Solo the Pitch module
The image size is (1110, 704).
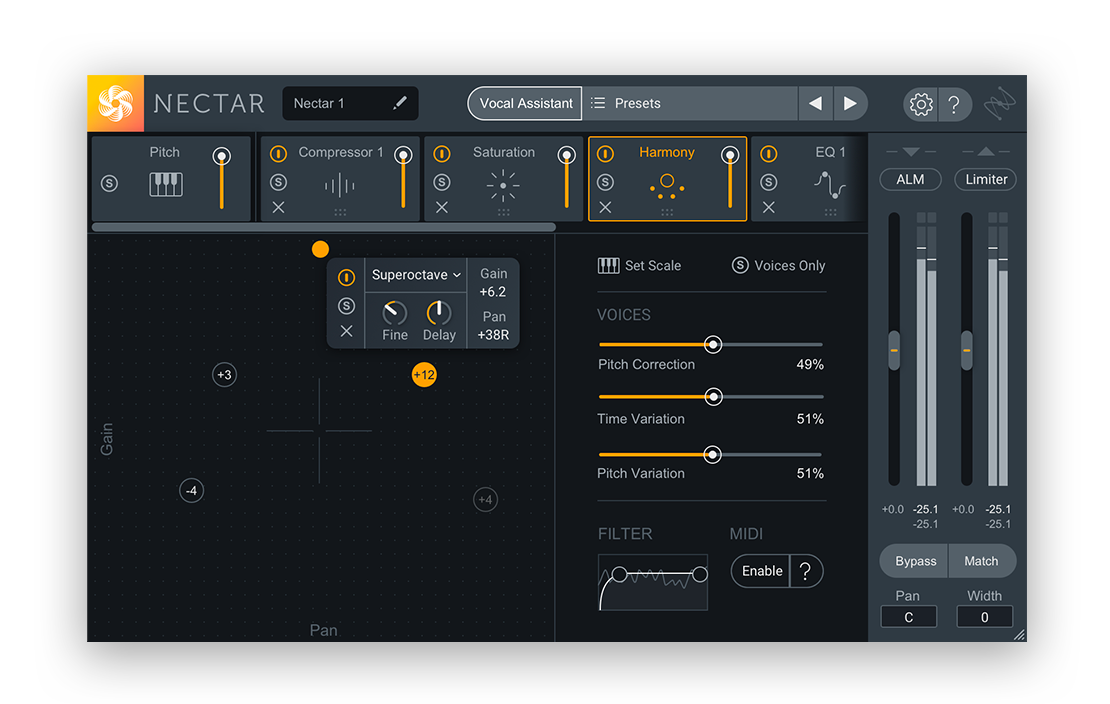[x=109, y=183]
